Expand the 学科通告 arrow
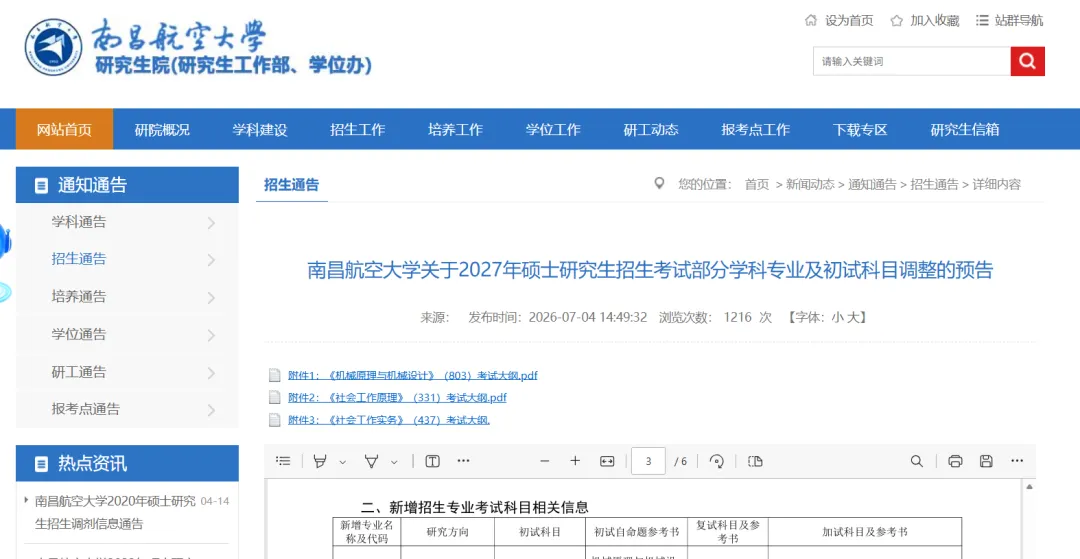 point(211,223)
